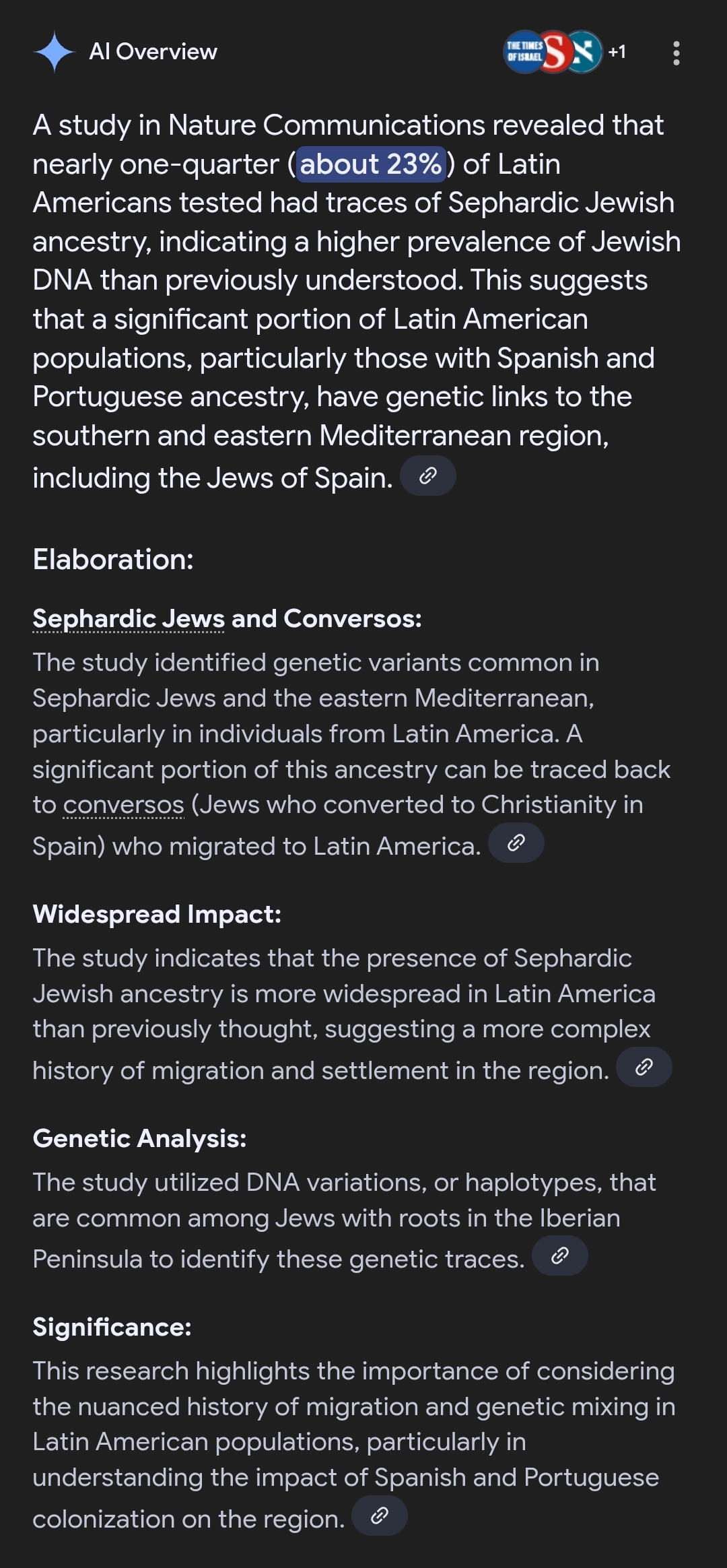
Task: Tap the 'AI Overview' title text
Action: 153,52
